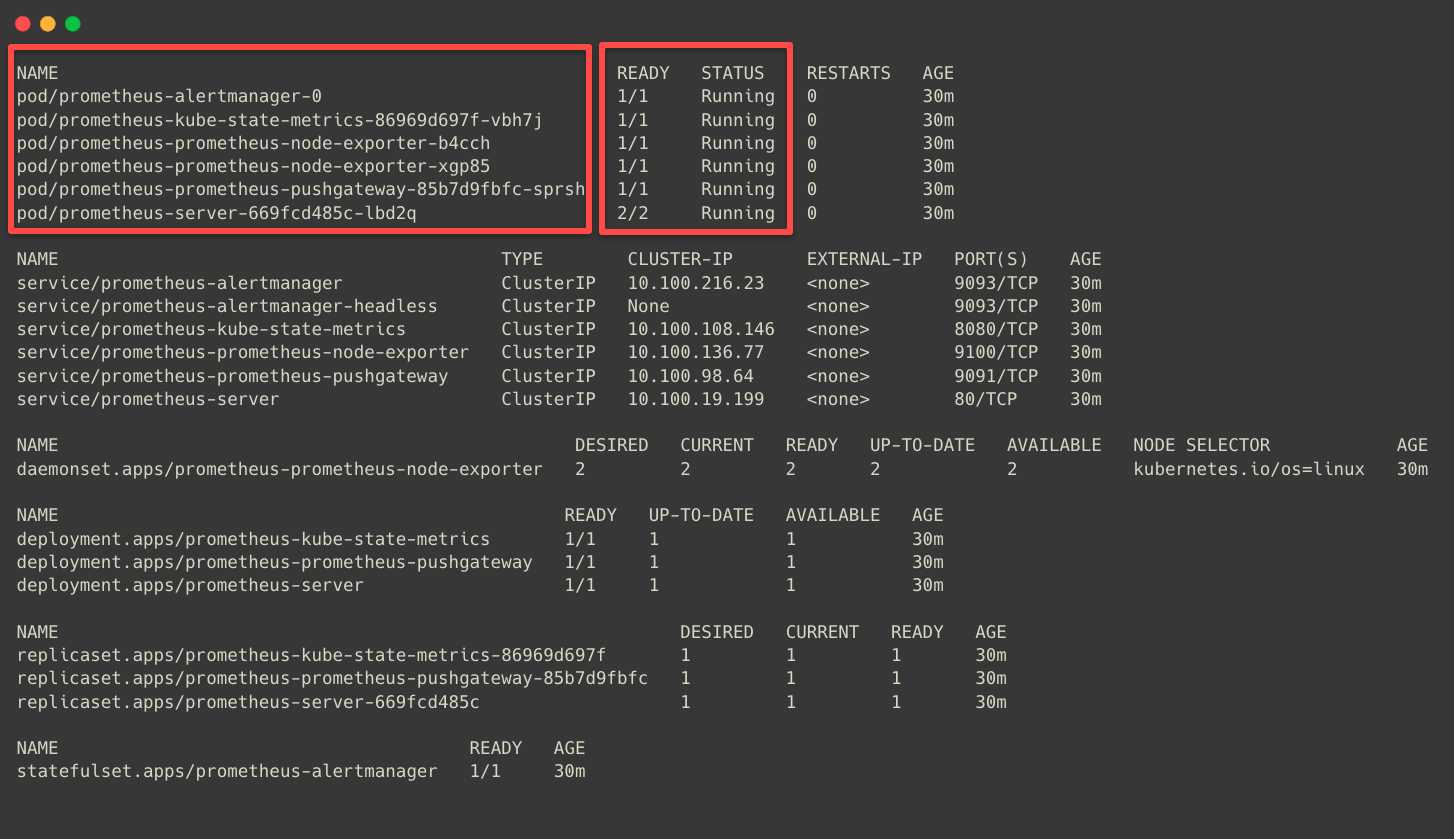This screenshot has height=839, width=1454.
Task: Click the service/prometheus-server row
Action: tap(148, 399)
